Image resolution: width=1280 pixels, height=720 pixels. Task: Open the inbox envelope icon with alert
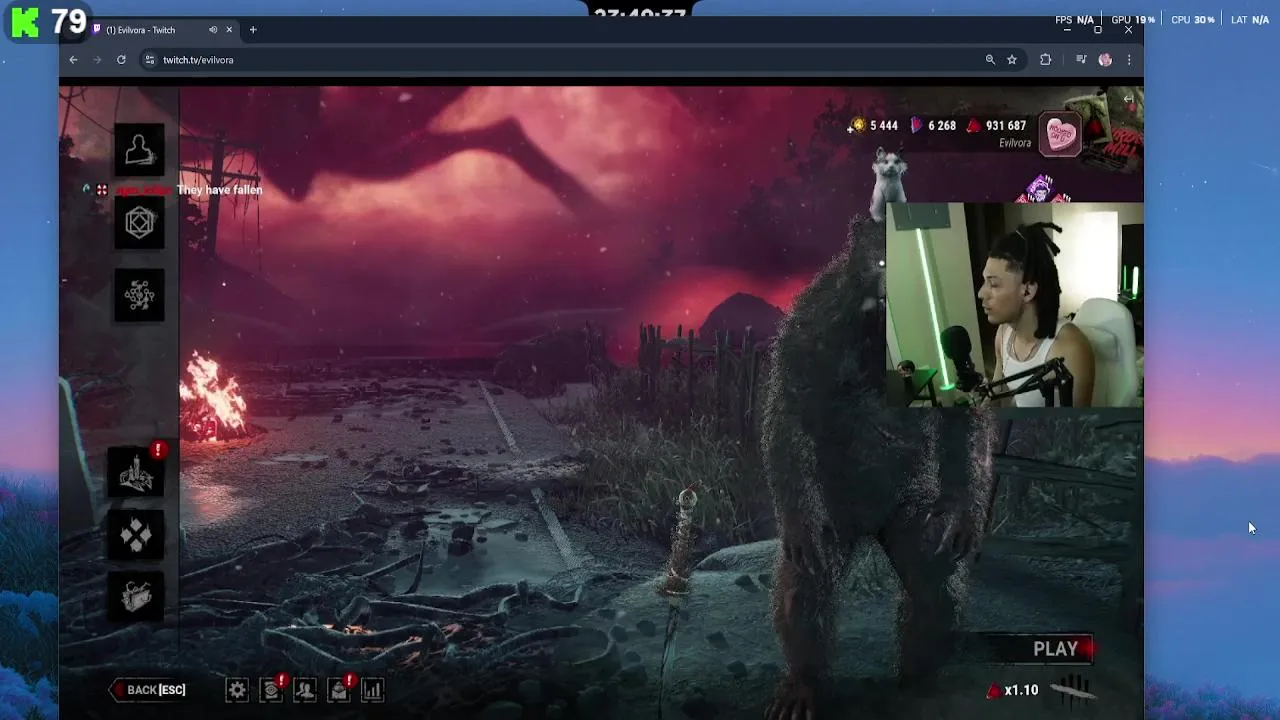pyautogui.click(x=340, y=689)
